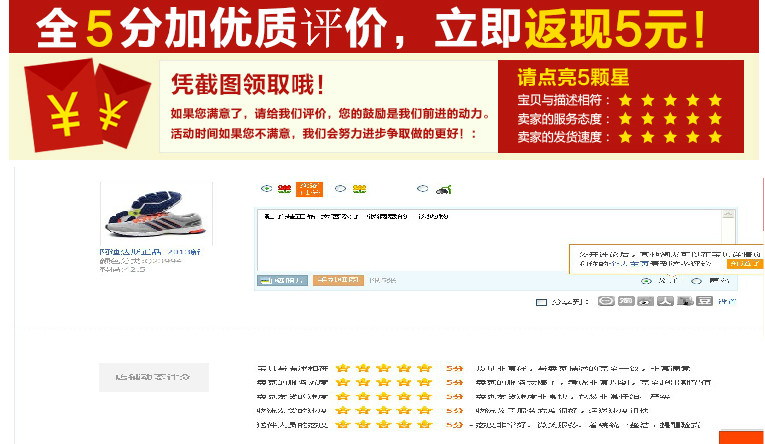Open the blue Adidas product title link
The image size is (765, 444).
[150, 252]
